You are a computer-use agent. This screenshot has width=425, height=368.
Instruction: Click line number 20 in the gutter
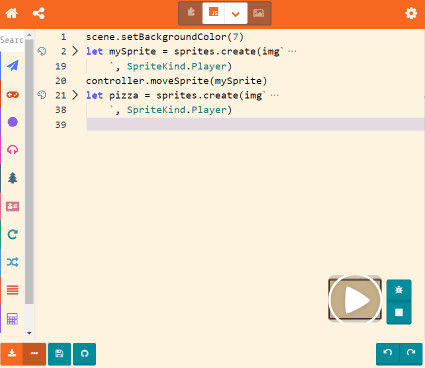[61, 81]
